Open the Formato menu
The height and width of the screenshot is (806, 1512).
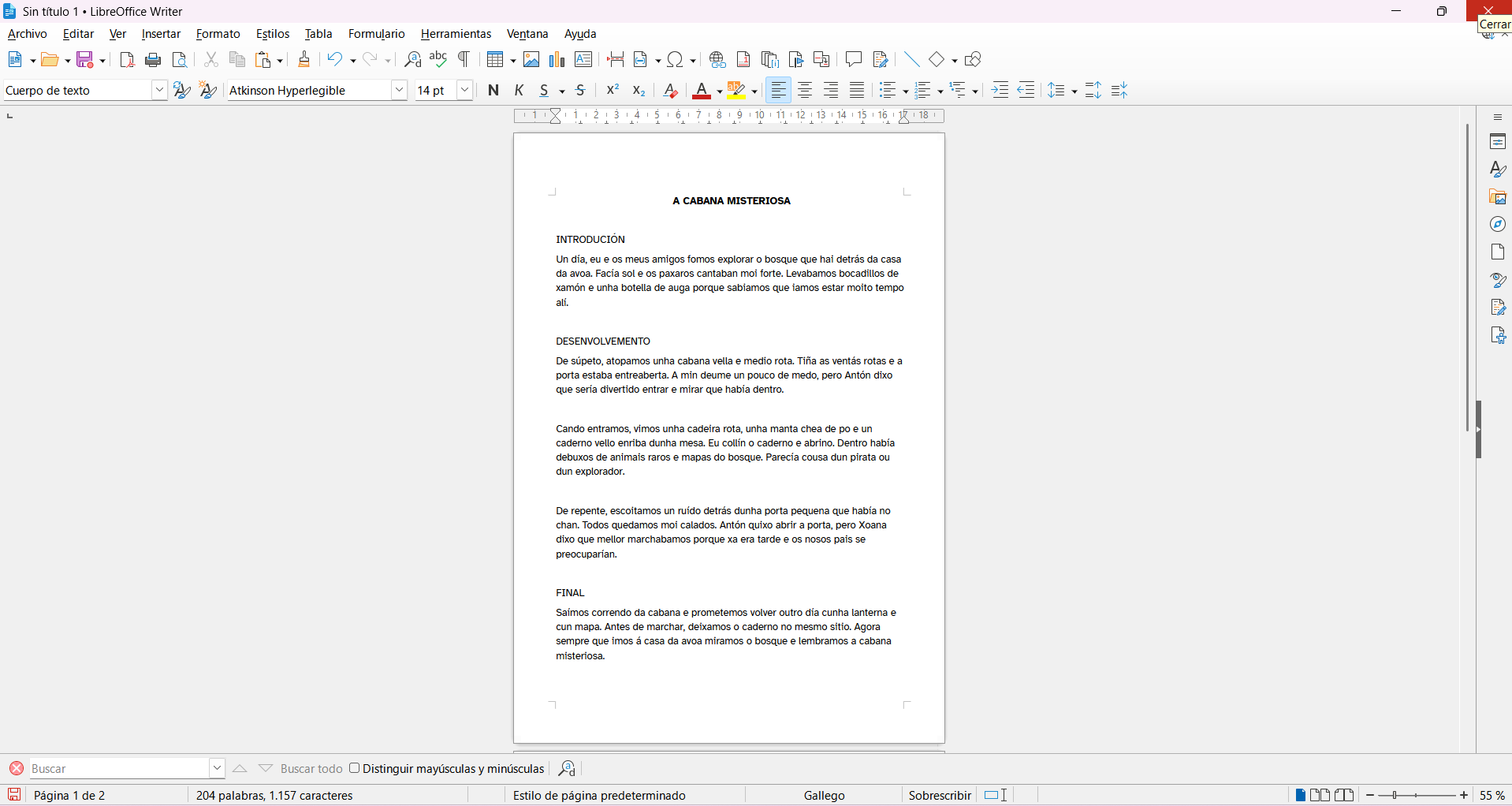(218, 34)
